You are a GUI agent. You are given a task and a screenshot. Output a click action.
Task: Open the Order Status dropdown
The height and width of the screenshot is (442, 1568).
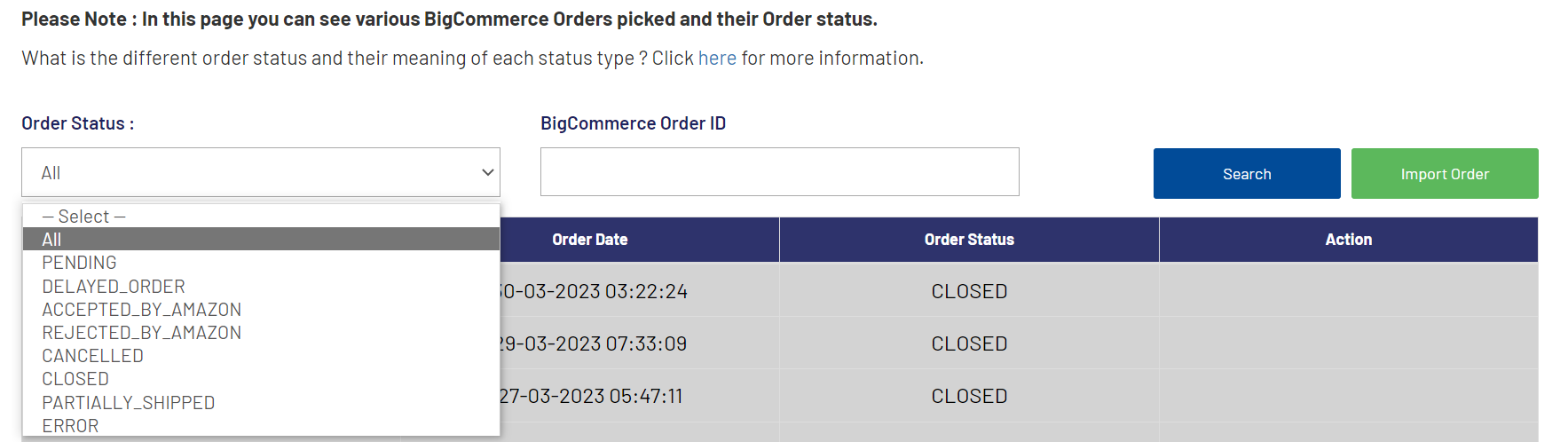[260, 172]
